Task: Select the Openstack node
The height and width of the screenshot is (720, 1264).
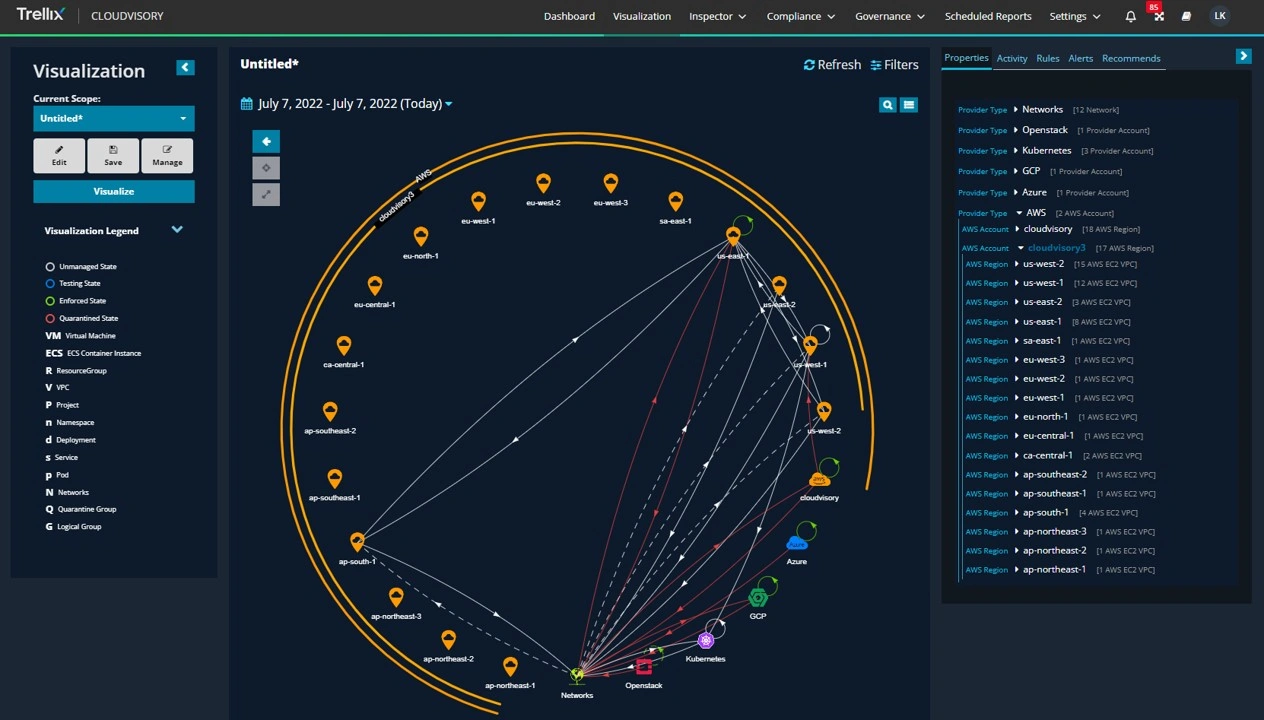Action: click(644, 667)
